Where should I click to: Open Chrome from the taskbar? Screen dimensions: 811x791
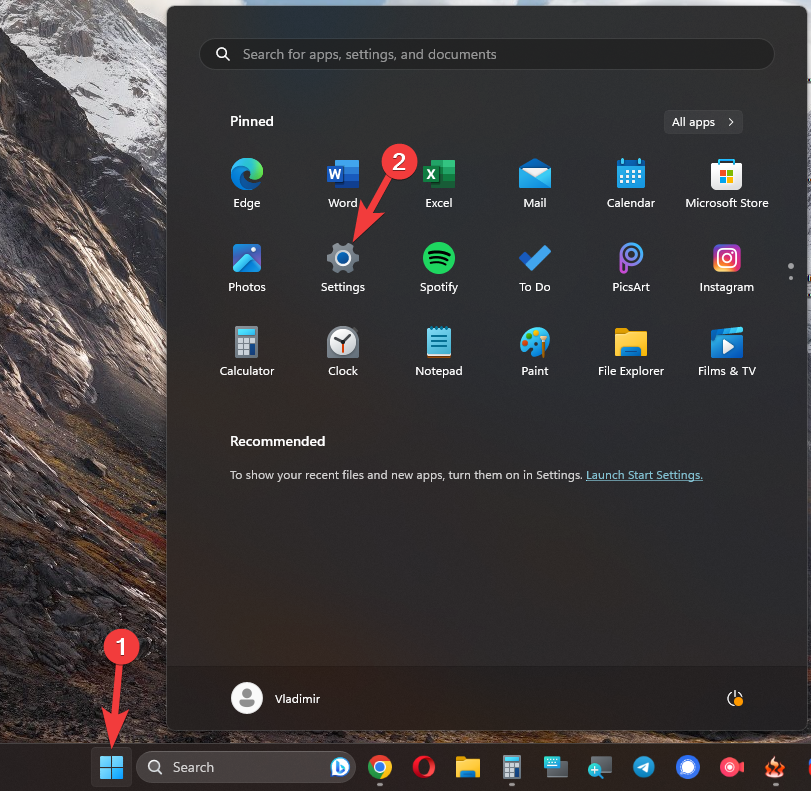tap(379, 767)
